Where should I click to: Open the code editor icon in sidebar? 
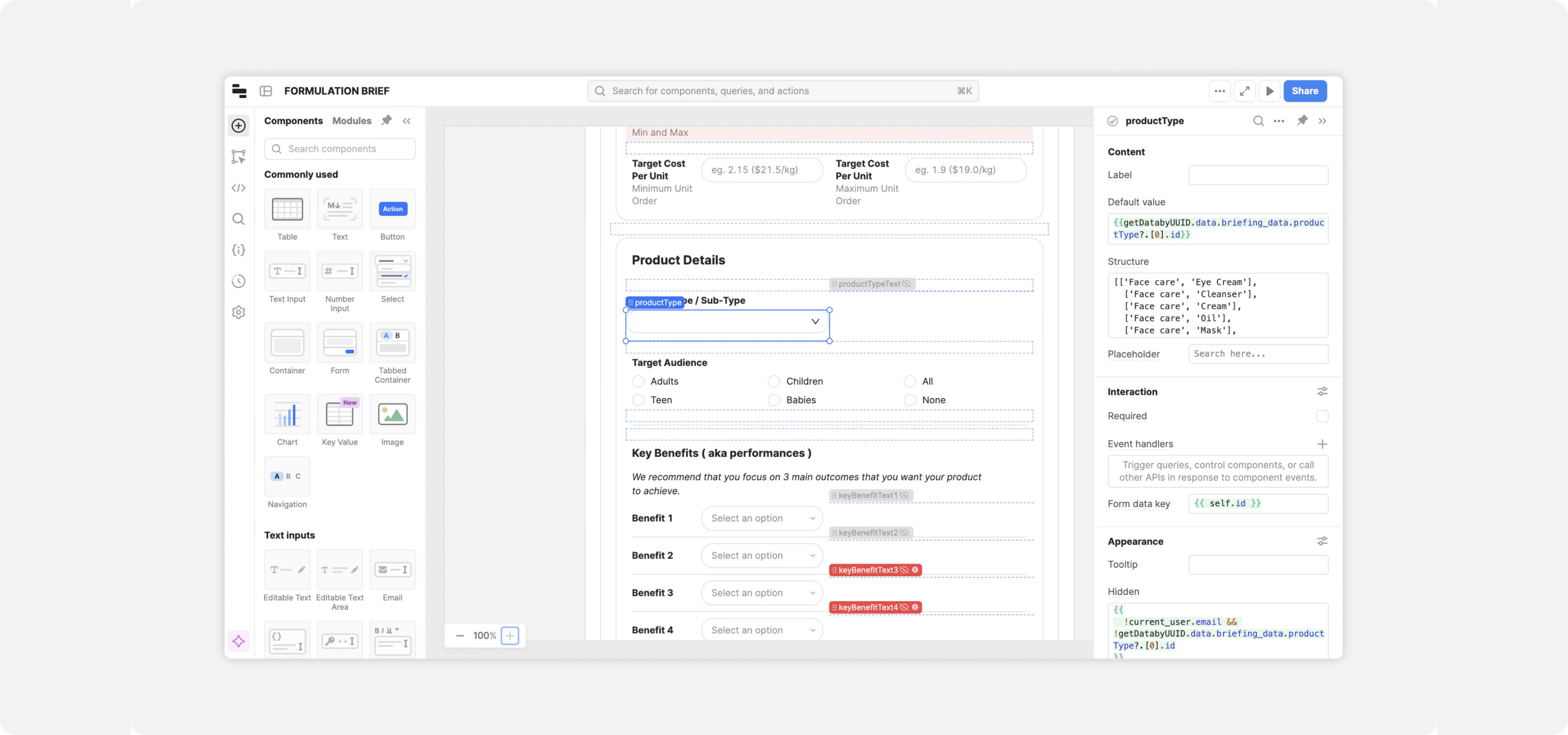[238, 188]
